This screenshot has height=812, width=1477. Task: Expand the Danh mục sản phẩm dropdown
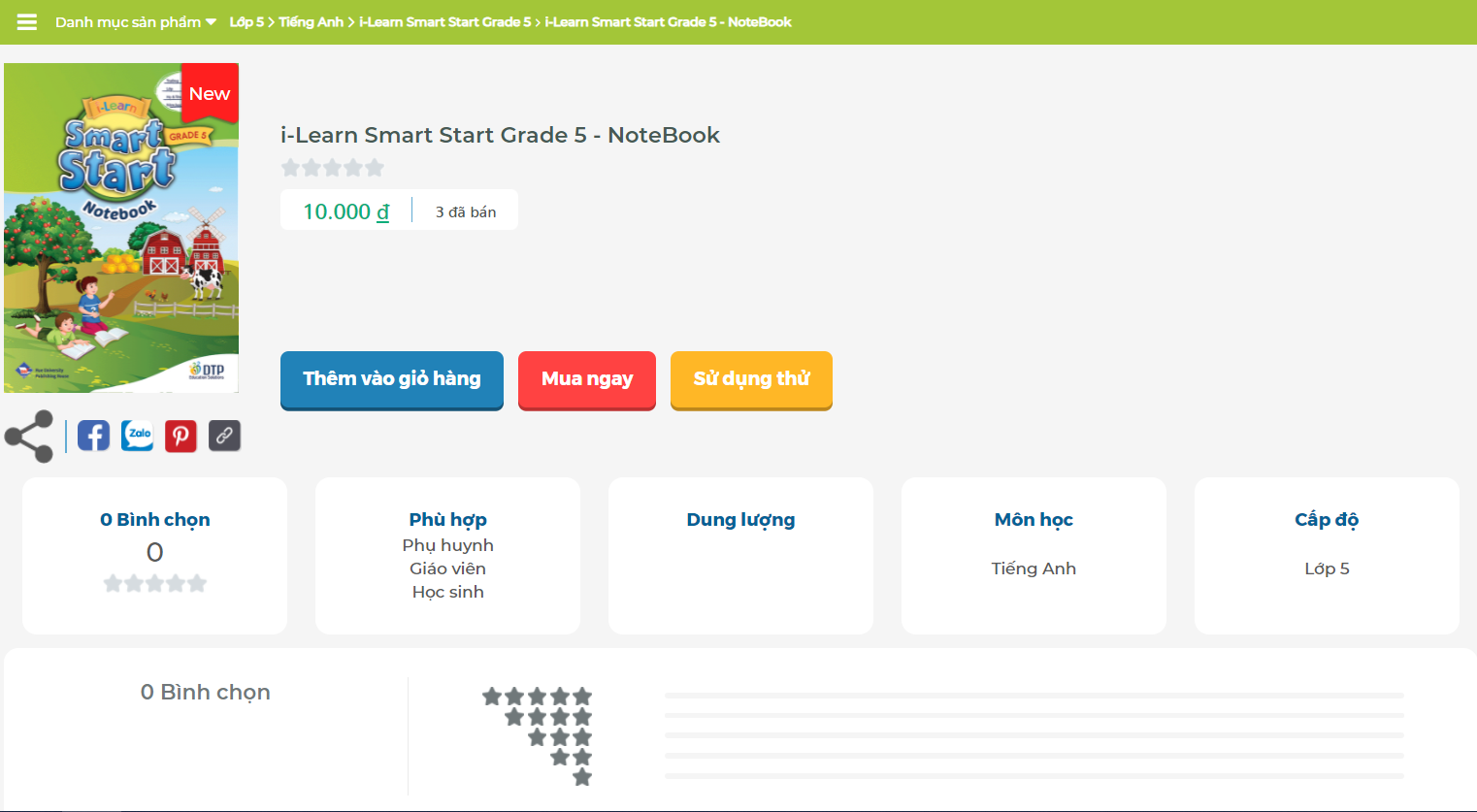136,21
